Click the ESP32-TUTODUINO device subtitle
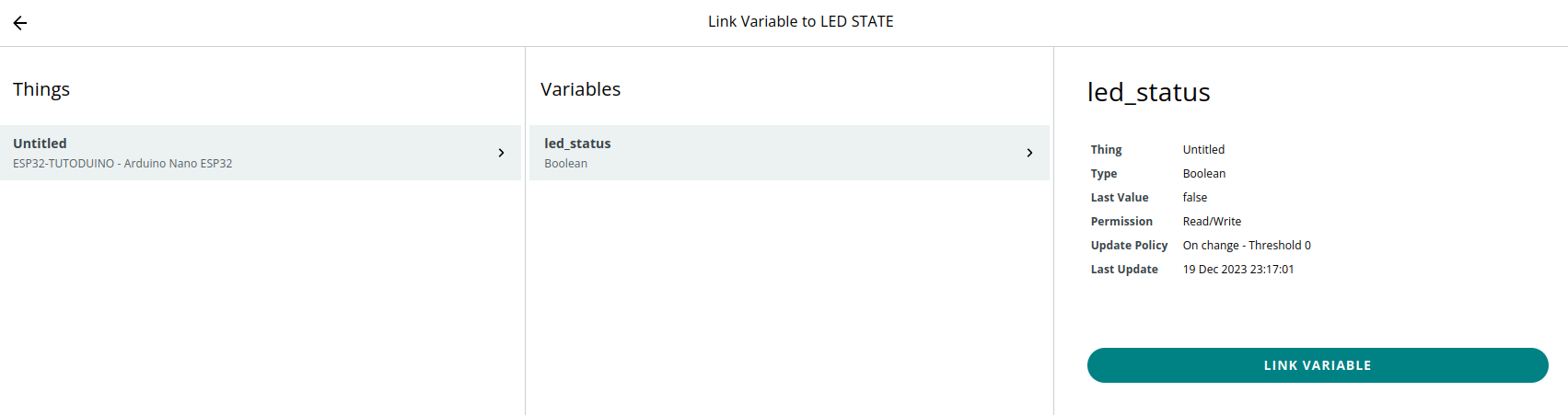Viewport: 1568px width, 415px height. click(122, 164)
